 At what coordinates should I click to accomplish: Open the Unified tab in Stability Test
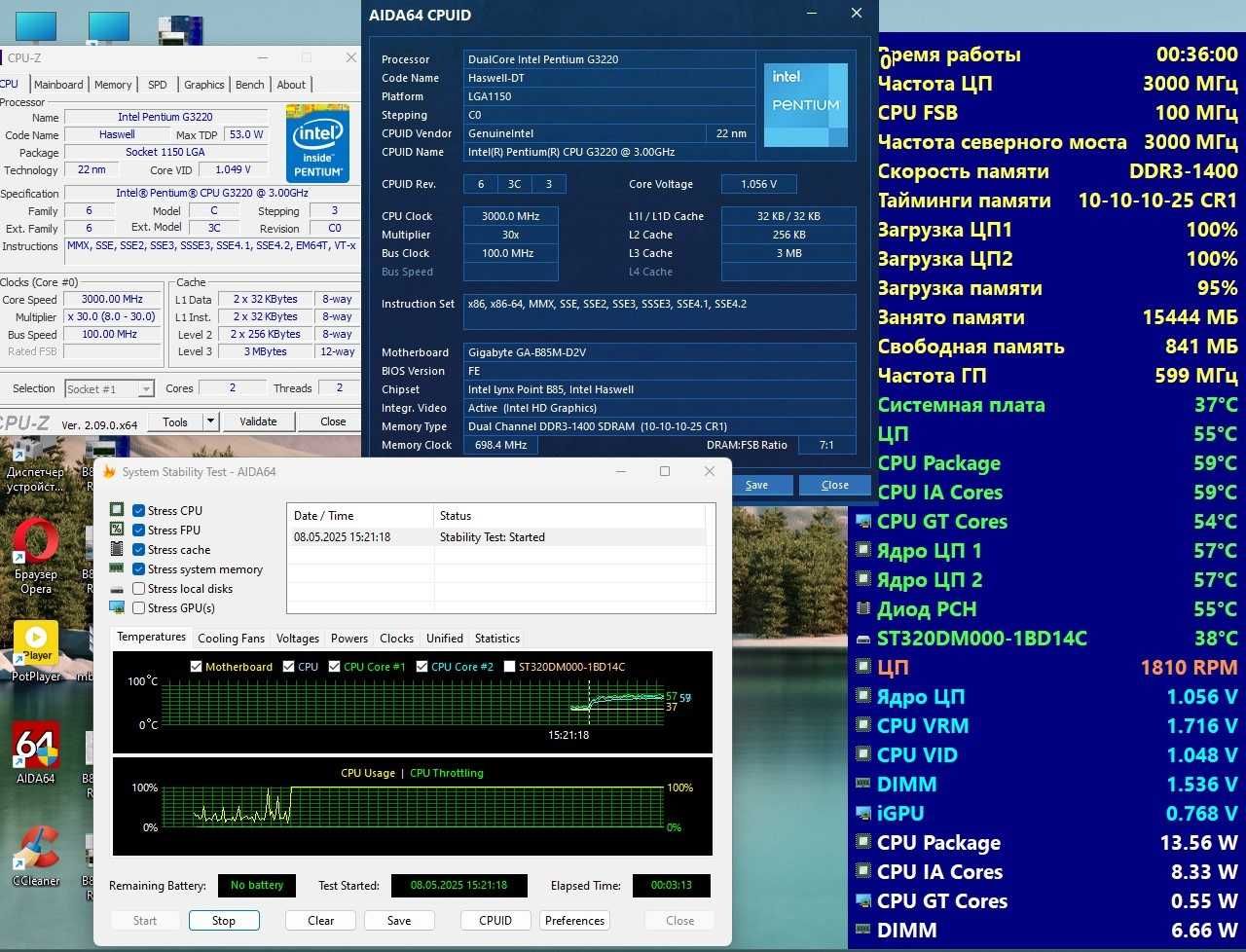445,639
